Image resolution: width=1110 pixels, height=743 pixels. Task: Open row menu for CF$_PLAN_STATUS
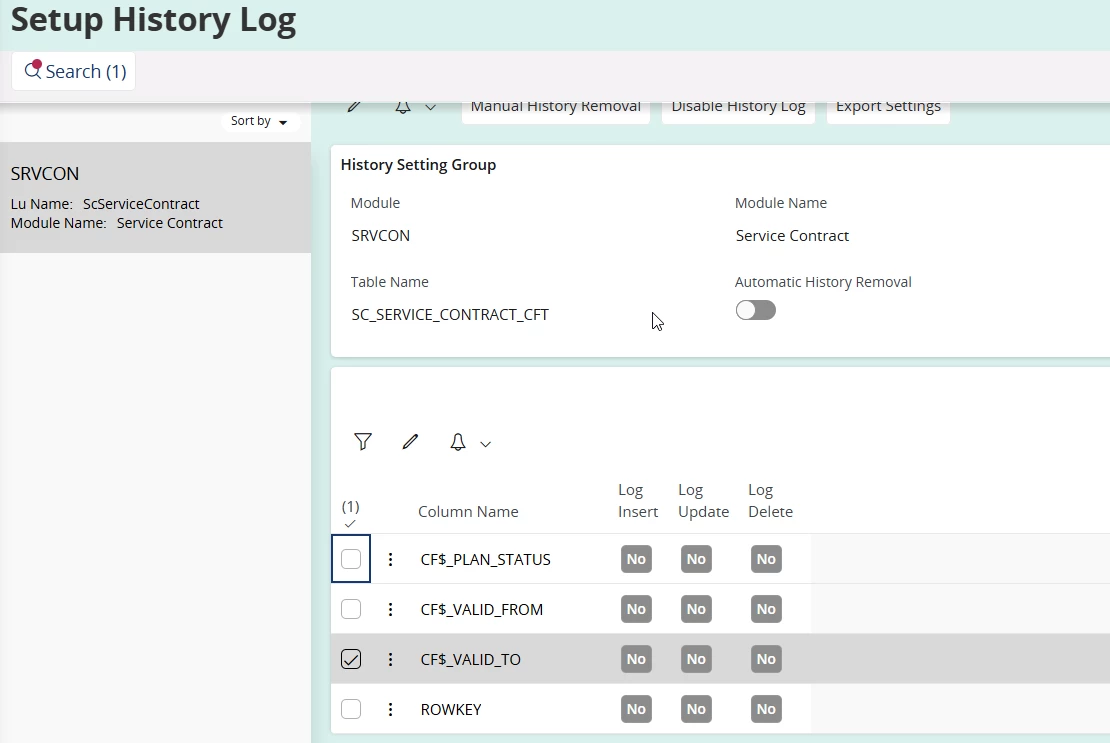click(x=391, y=559)
